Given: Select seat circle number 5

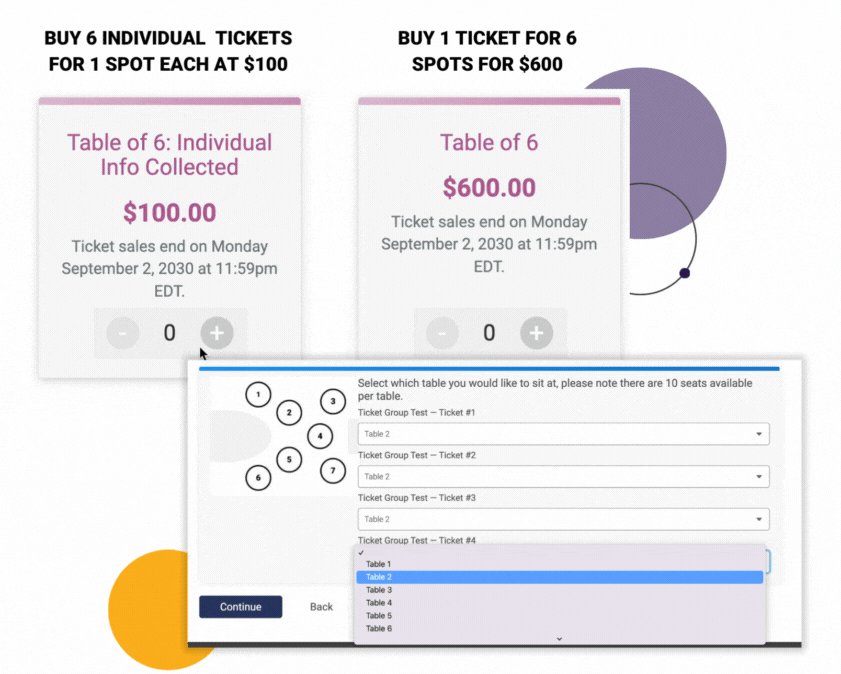Looking at the screenshot, I should (289, 460).
